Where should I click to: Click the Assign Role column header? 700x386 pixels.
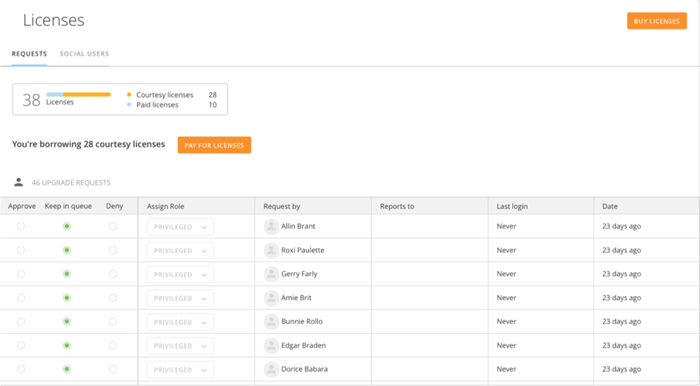tap(166, 206)
